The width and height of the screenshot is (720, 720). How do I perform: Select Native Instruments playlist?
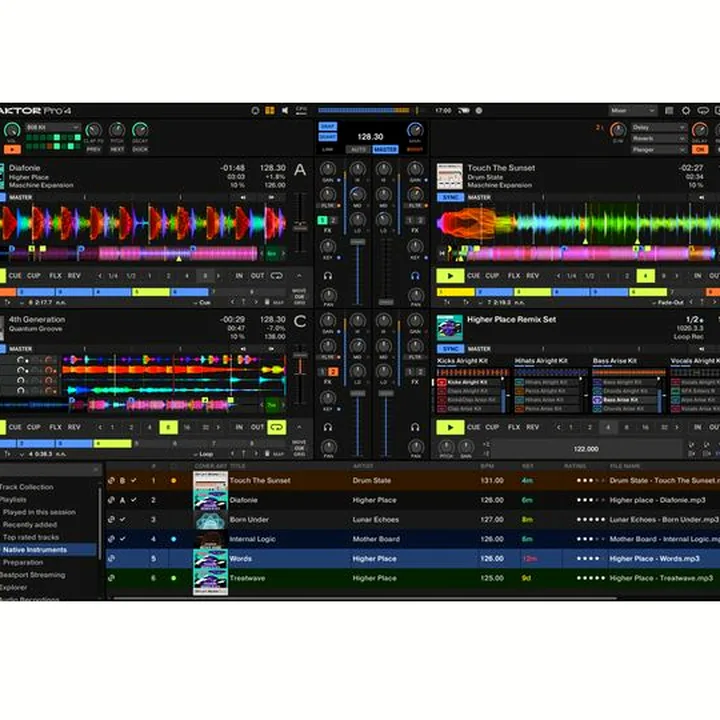point(35,550)
